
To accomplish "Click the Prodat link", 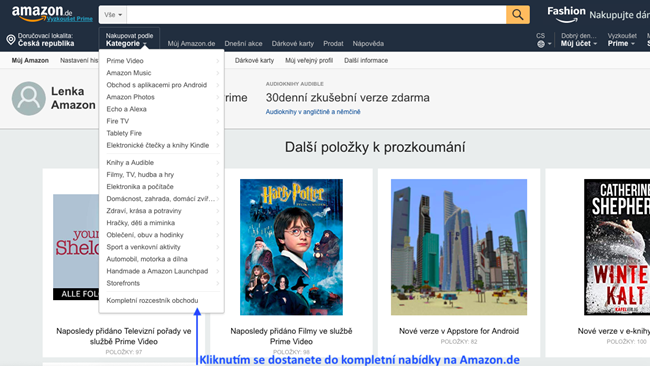I will (x=333, y=44).
